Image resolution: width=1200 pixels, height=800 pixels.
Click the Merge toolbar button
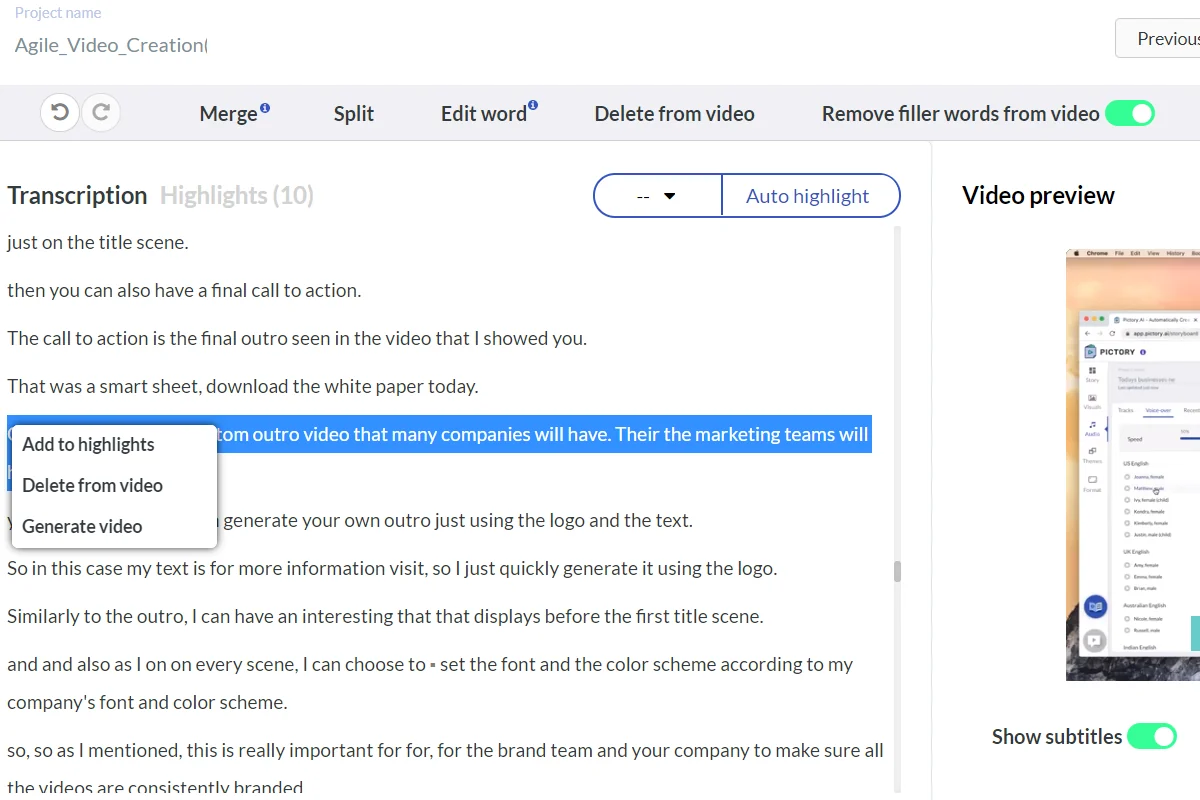point(228,114)
